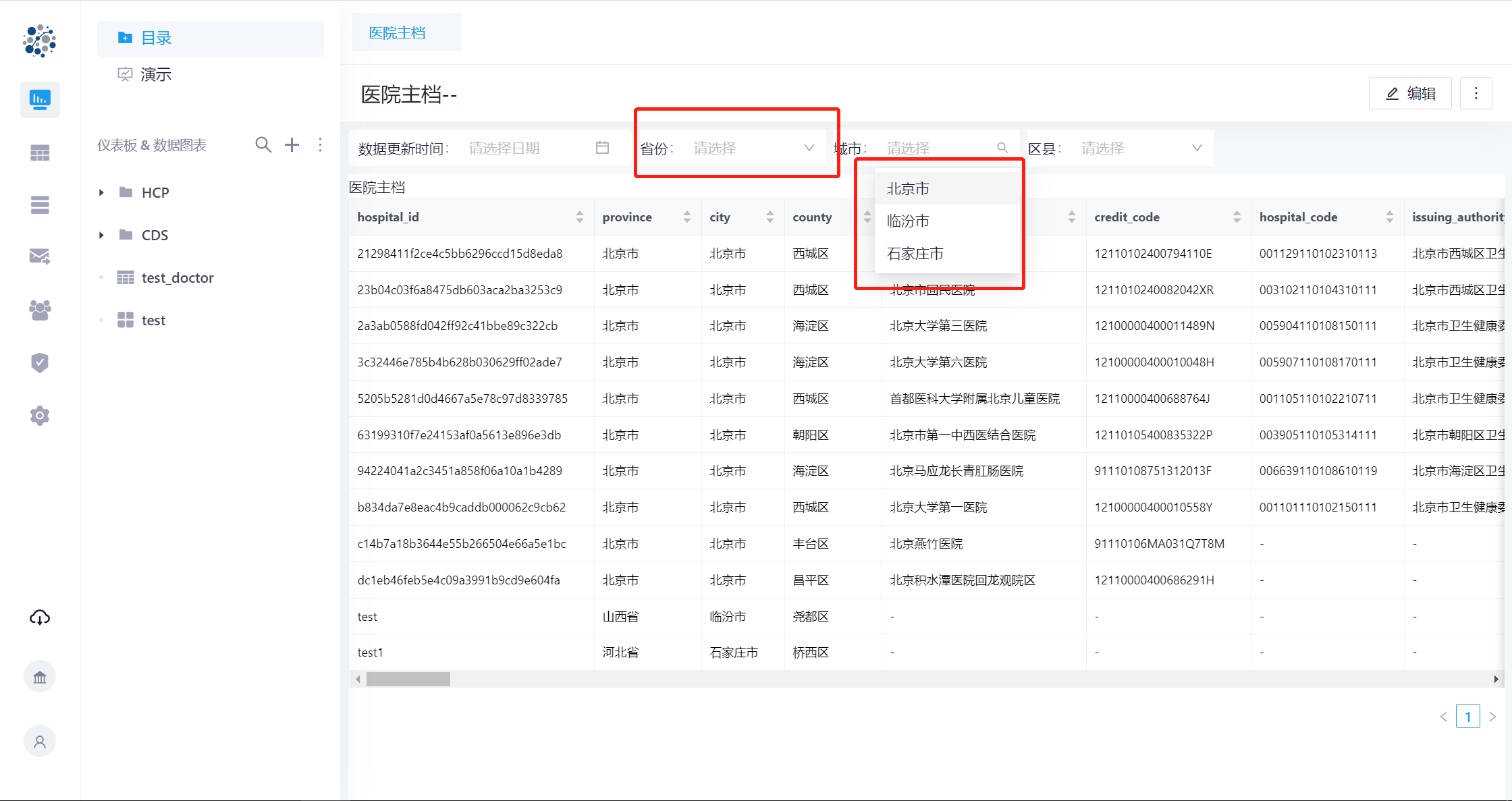Expand the HCP folder
The height and width of the screenshot is (801, 1512).
[102, 192]
